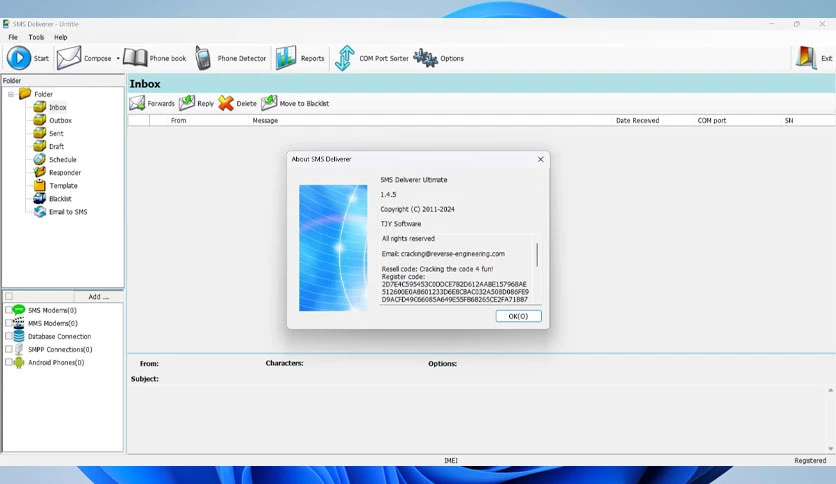Viewport: 836px width, 484px height.
Task: Check the MMS Modems(0) checkbox
Action: 9,323
